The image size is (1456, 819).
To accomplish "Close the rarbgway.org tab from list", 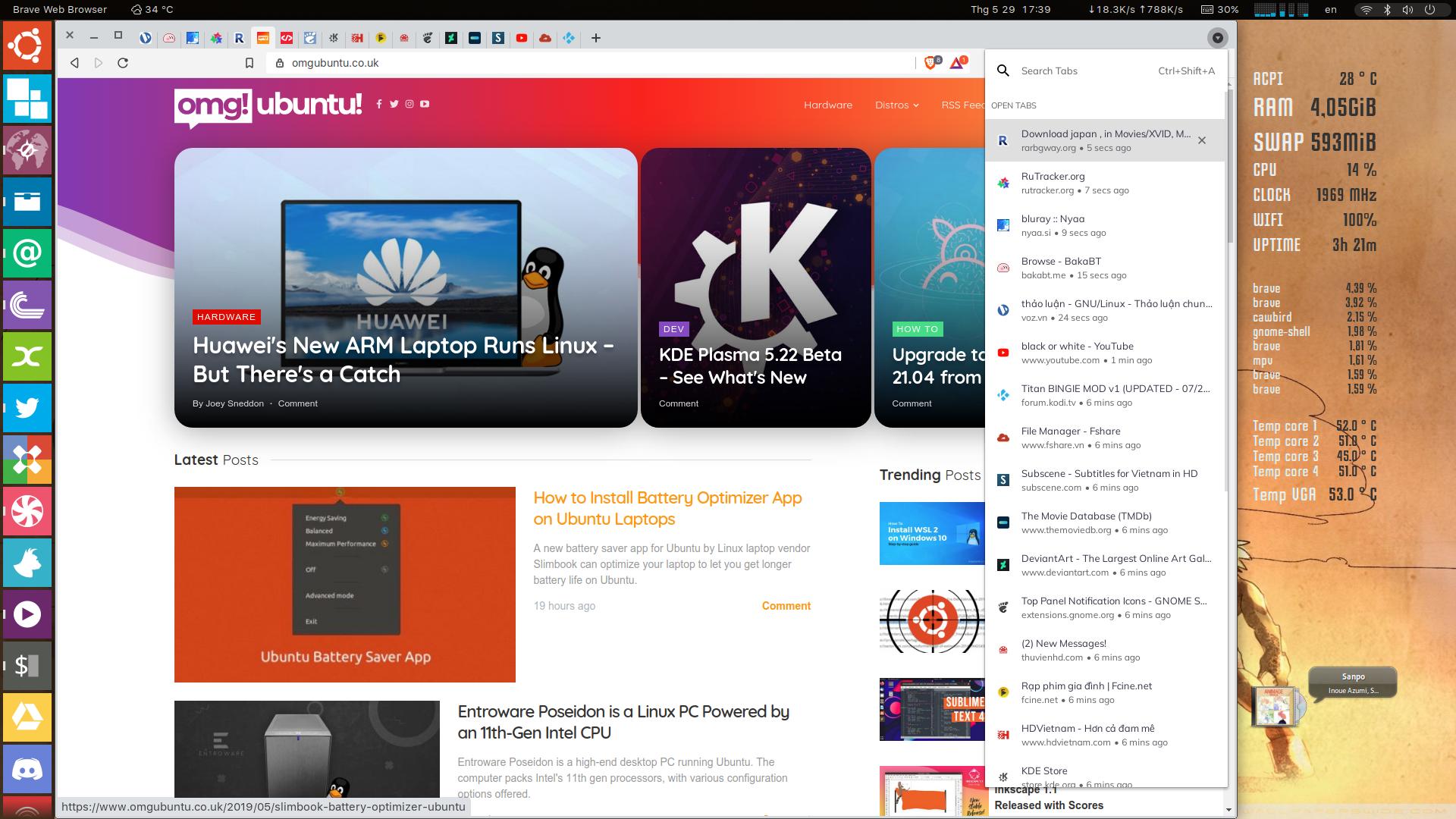I will [x=1202, y=140].
